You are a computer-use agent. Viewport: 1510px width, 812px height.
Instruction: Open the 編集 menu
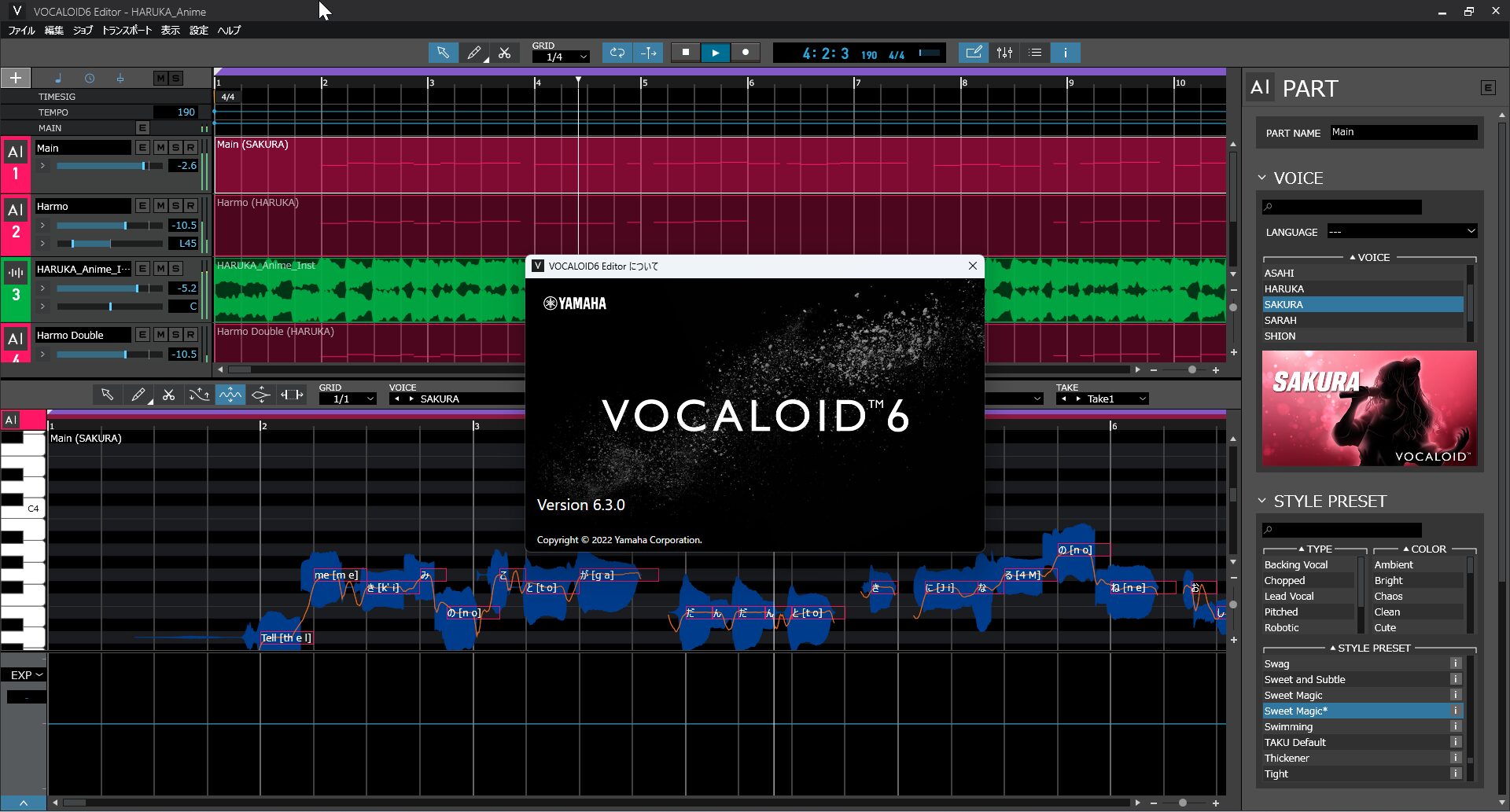click(x=54, y=30)
